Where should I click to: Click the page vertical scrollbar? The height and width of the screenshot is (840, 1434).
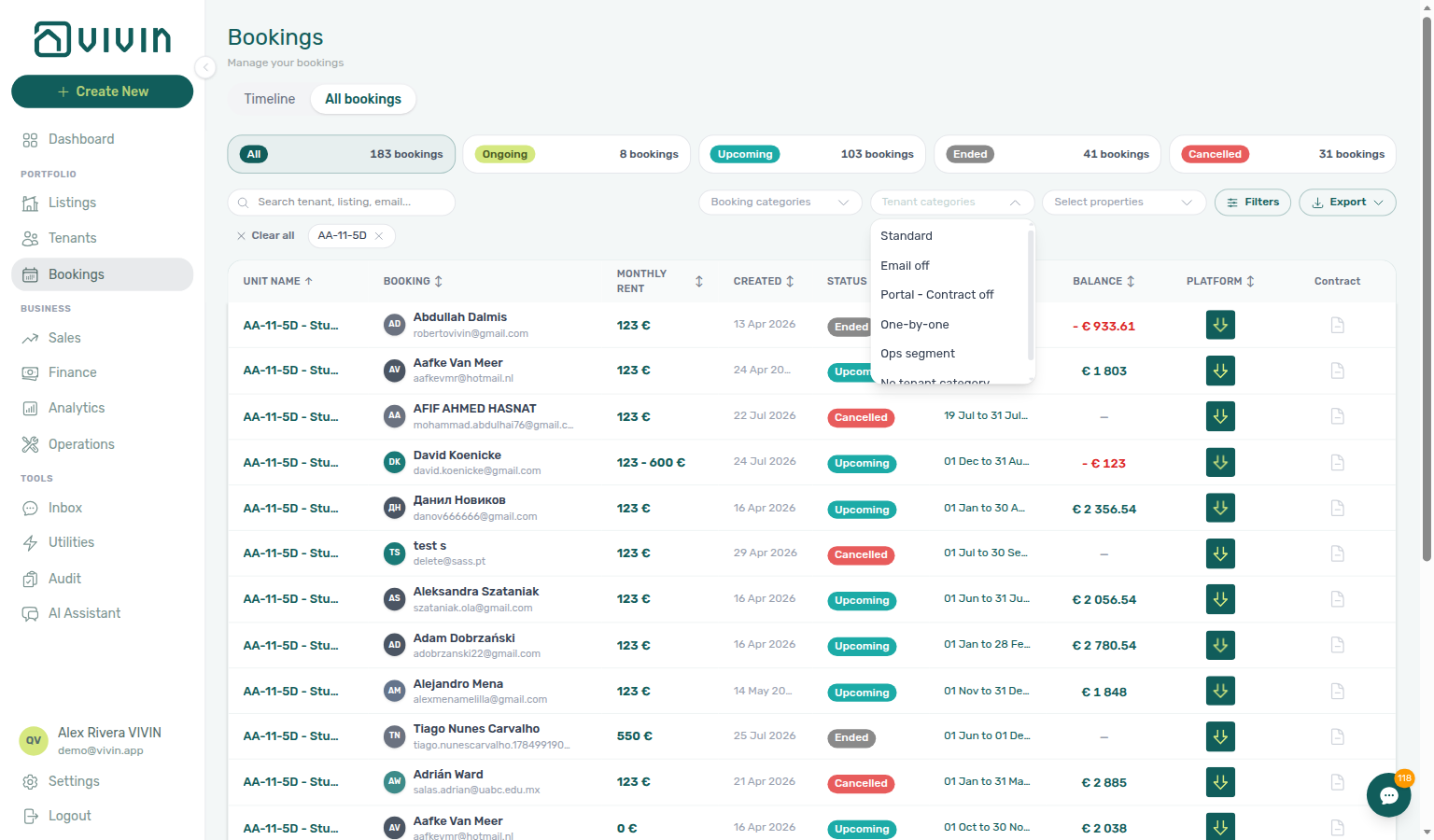tap(1427, 289)
